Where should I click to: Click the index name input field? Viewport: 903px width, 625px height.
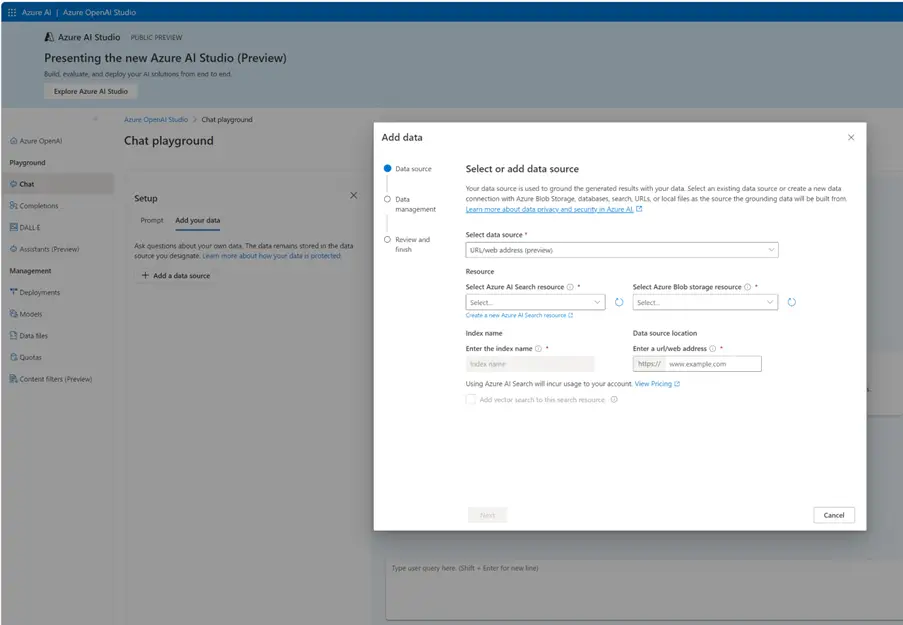click(x=530, y=364)
